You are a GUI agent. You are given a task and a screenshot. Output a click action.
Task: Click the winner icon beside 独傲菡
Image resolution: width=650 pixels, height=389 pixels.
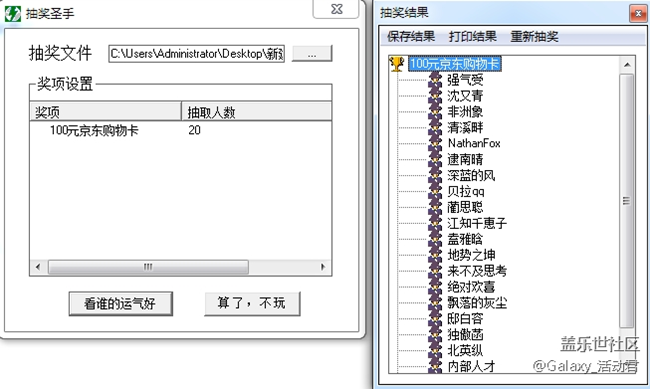click(435, 334)
